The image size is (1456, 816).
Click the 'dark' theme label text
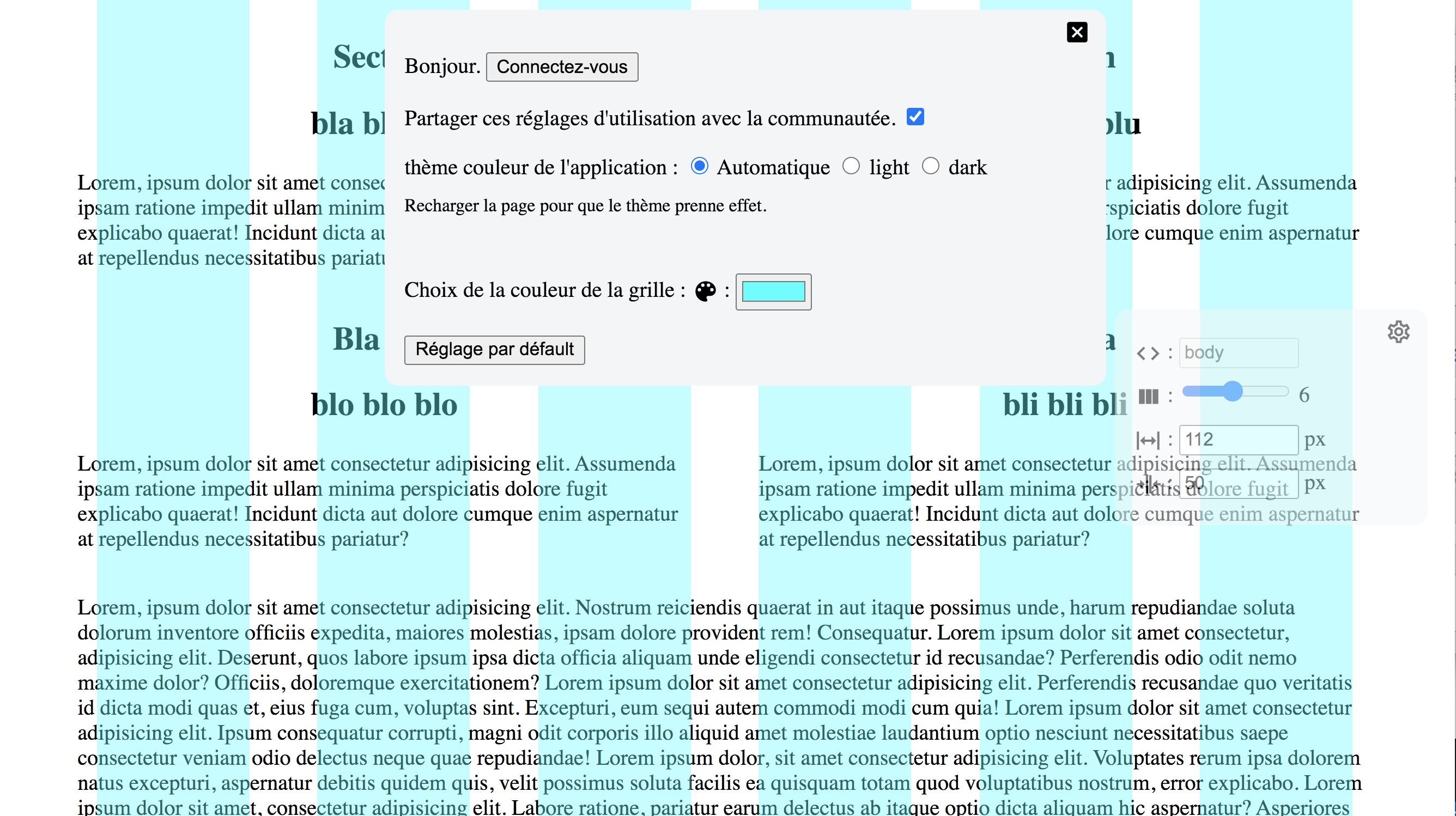(967, 167)
